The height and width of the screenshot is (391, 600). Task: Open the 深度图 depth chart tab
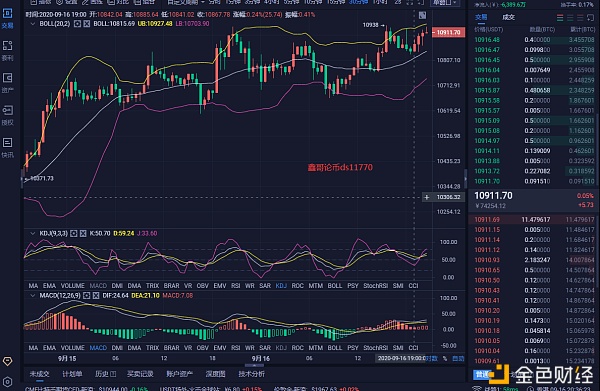(x=215, y=374)
